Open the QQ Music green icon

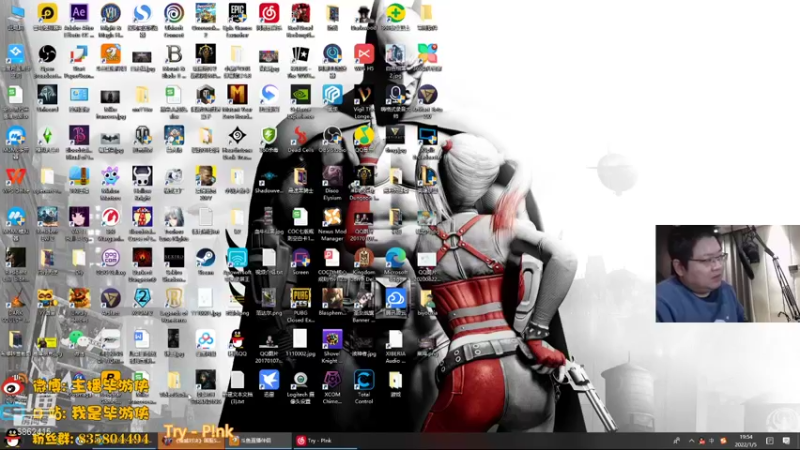(x=364, y=136)
